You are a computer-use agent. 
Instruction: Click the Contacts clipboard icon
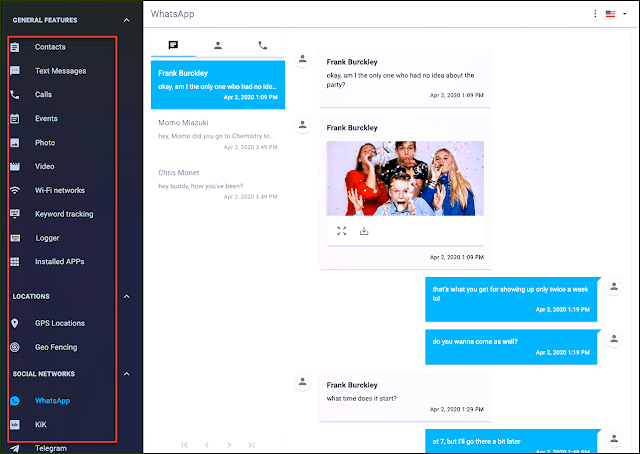15,47
